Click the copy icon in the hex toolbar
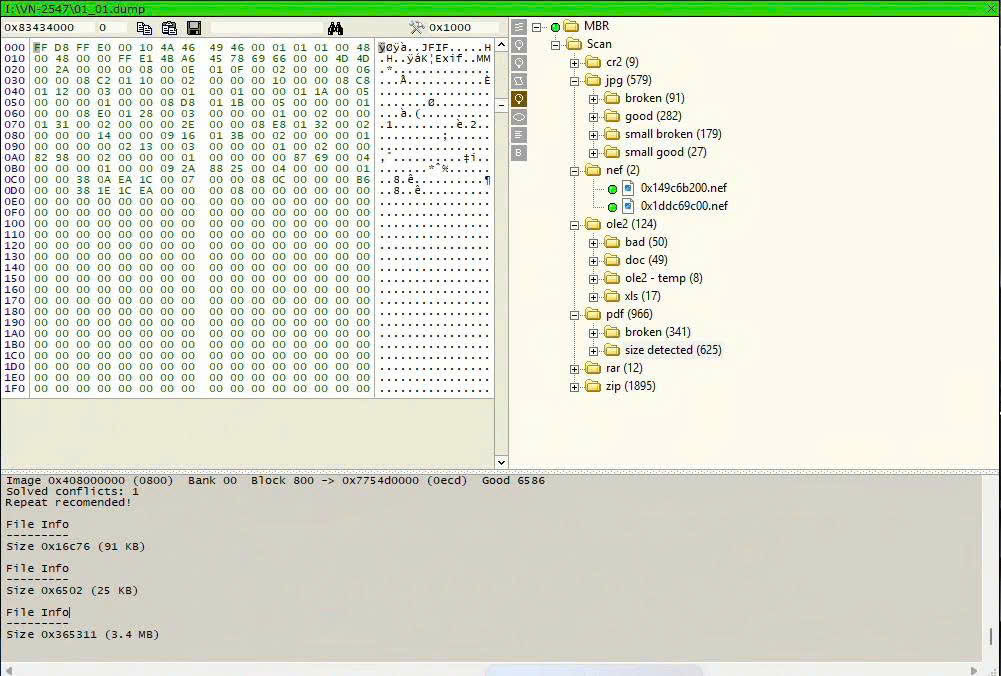The image size is (1001, 676). coord(144,27)
